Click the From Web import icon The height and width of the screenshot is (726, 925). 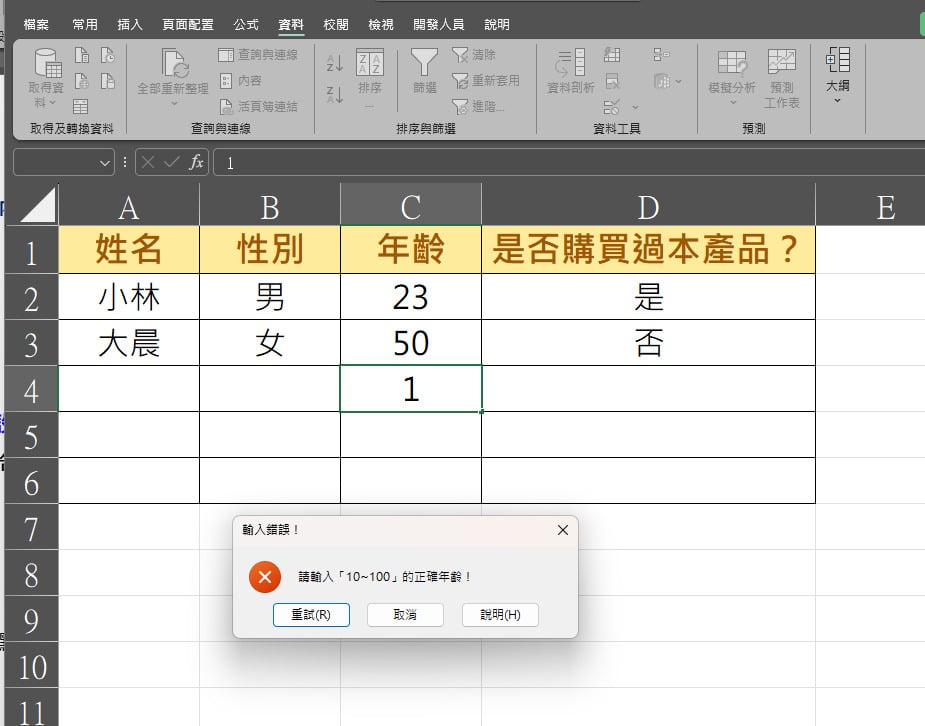pos(81,81)
